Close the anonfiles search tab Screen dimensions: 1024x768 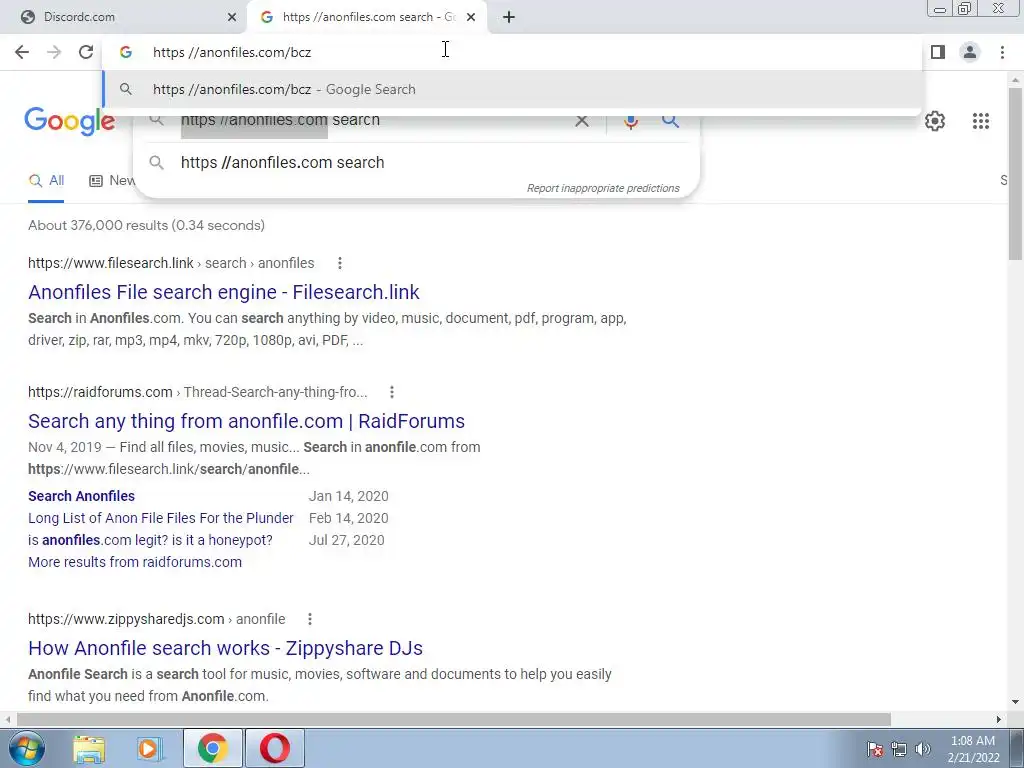[471, 17]
